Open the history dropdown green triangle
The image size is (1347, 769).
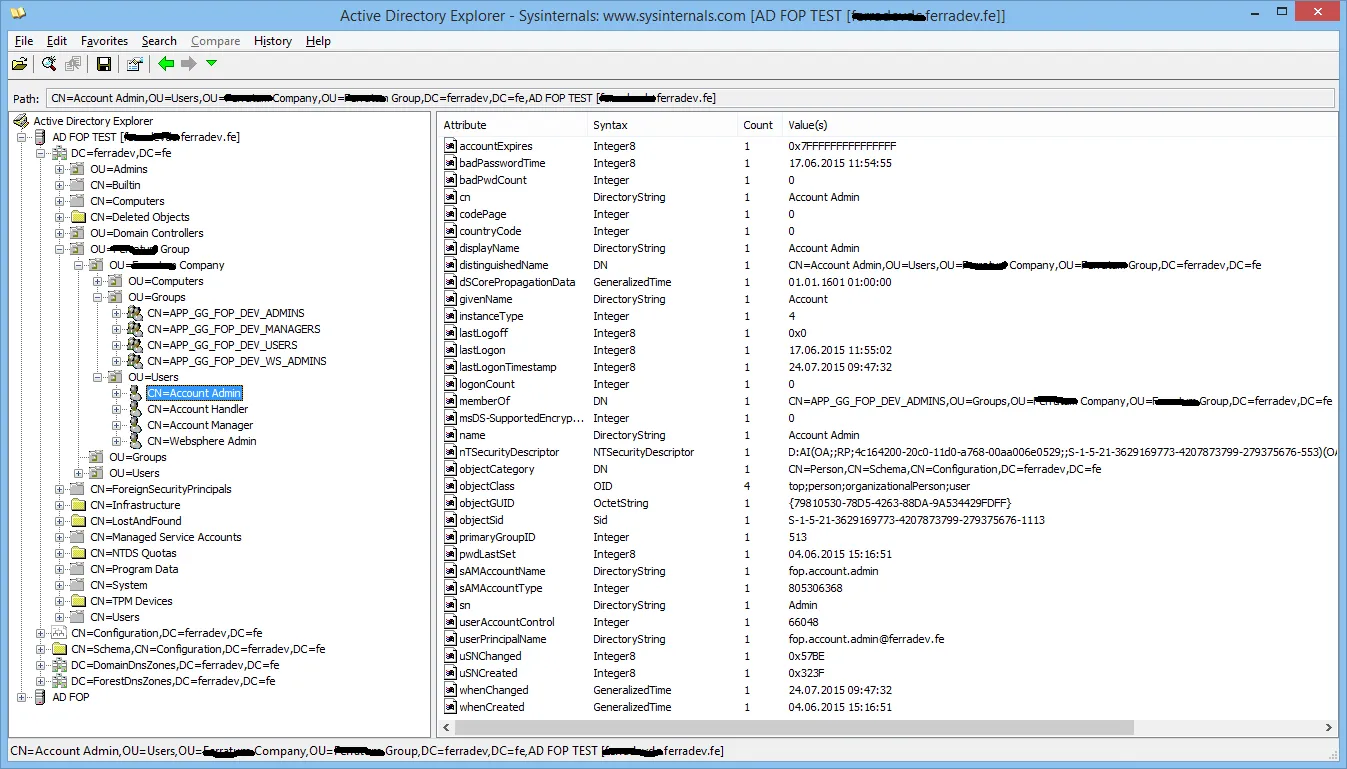pos(211,64)
